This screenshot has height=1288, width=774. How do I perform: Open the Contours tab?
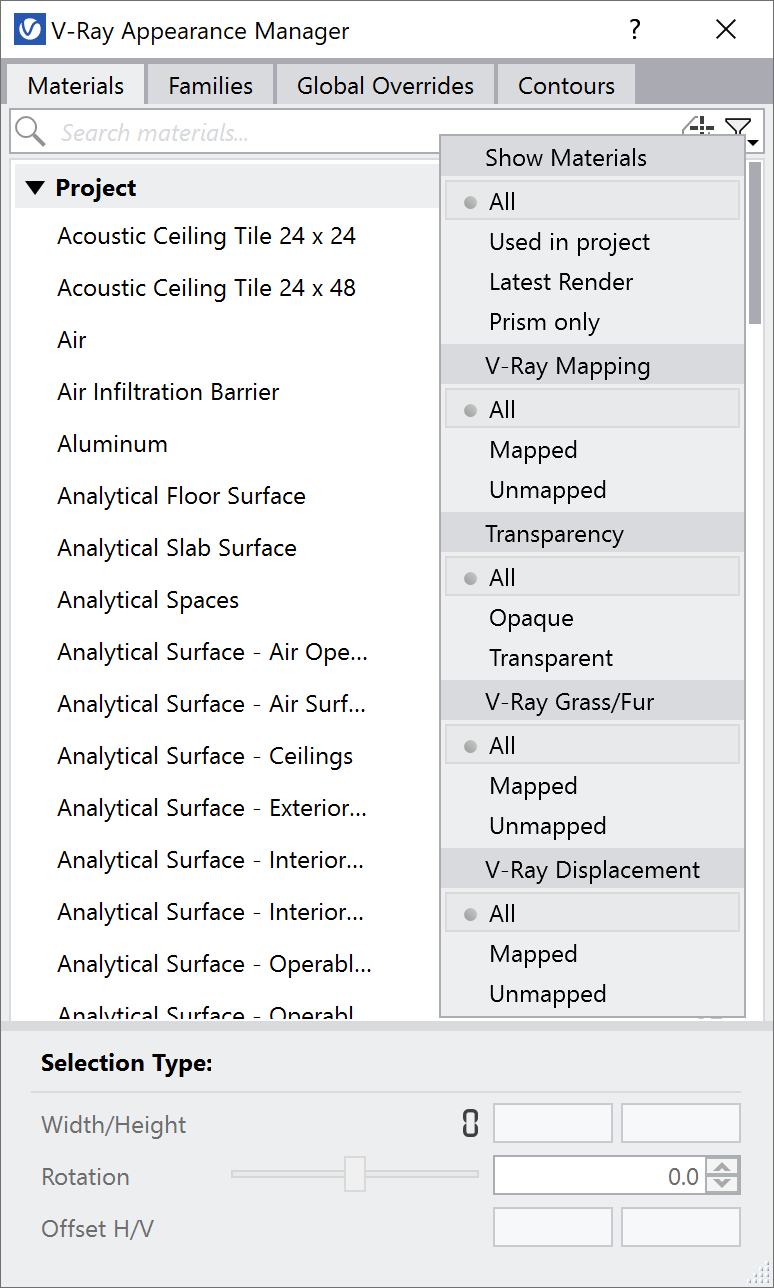[x=566, y=86]
